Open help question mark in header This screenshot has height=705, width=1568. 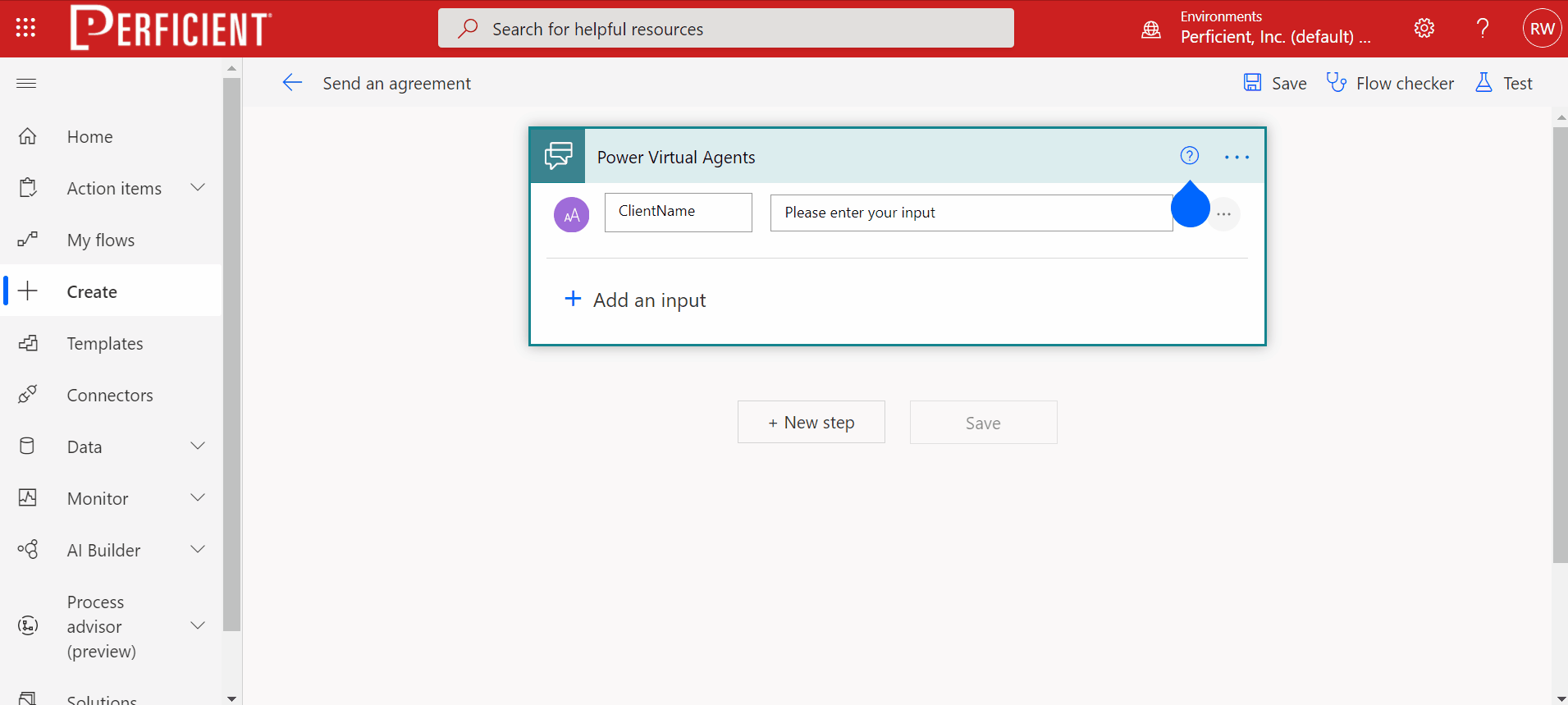point(1483,28)
